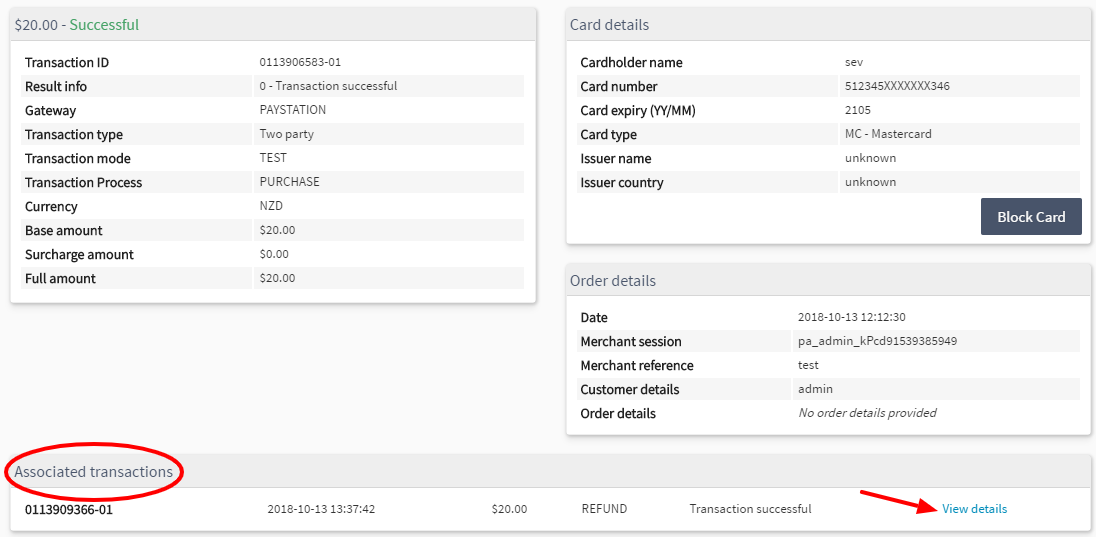The height and width of the screenshot is (537, 1096).
Task: Click the refund timestamp 2018-10-13 13:37:42
Action: [321, 509]
